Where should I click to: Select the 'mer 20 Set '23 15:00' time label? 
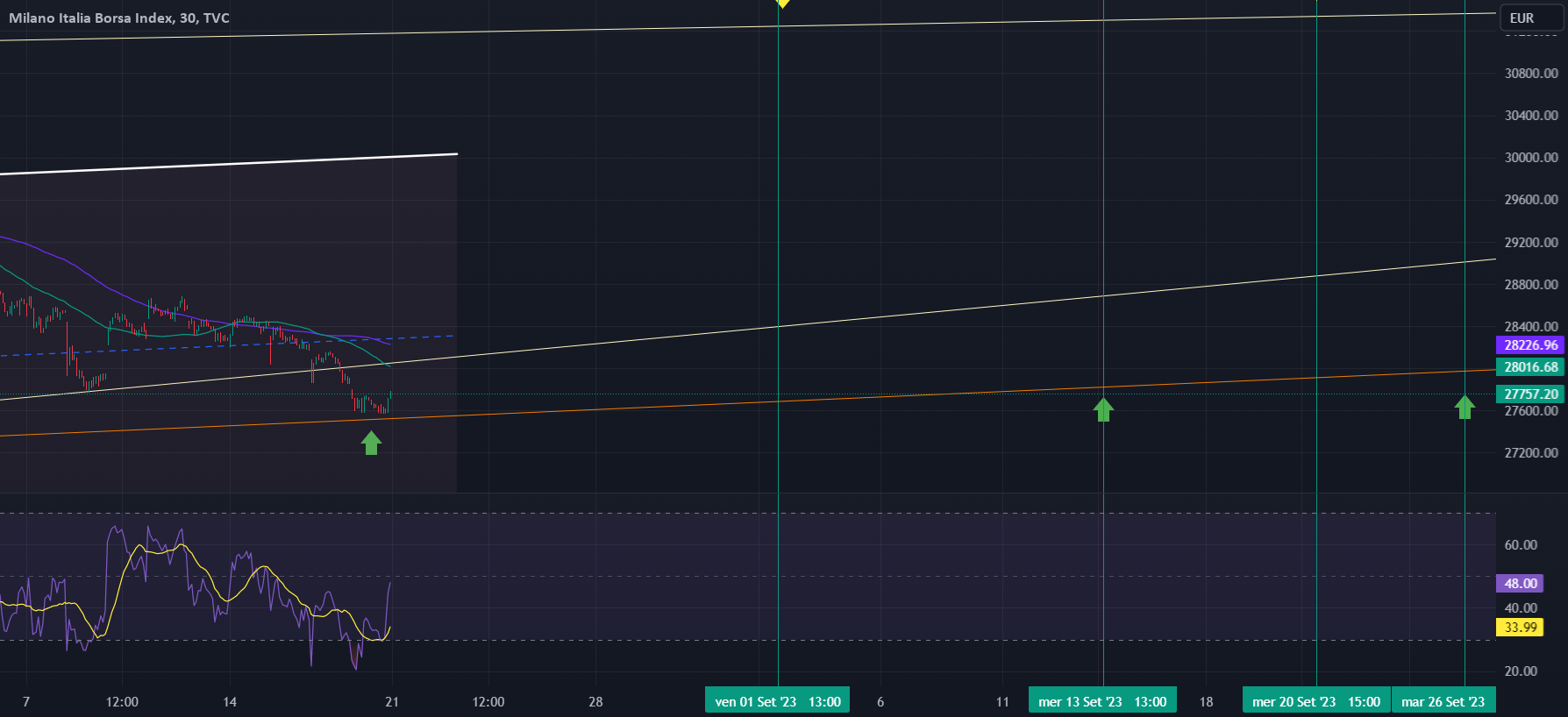pyautogui.click(x=1315, y=701)
